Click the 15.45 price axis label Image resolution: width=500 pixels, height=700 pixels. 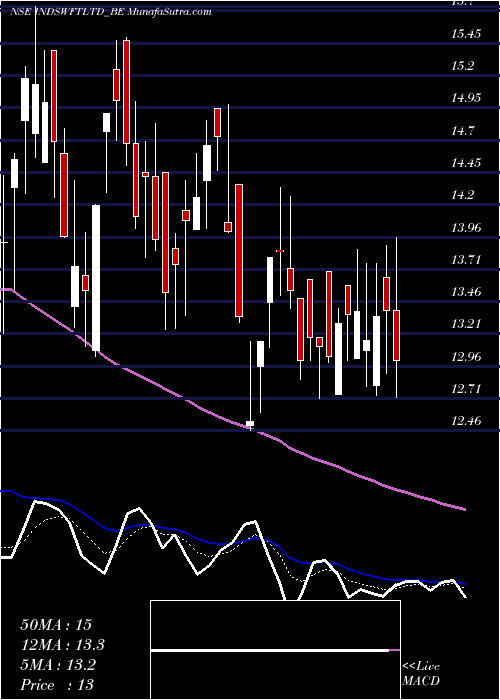coord(466,34)
